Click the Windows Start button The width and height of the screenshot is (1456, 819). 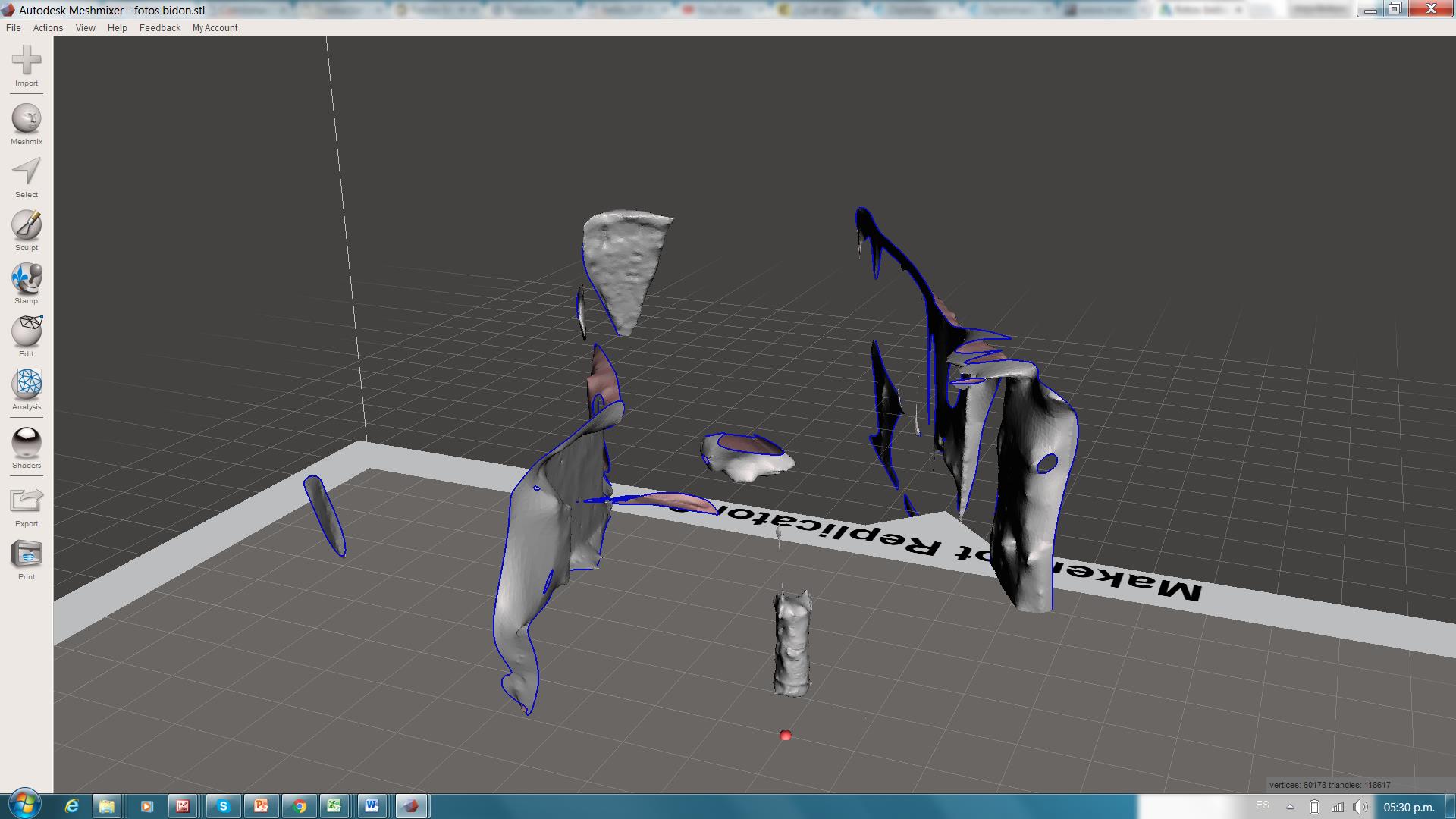[x=24, y=805]
